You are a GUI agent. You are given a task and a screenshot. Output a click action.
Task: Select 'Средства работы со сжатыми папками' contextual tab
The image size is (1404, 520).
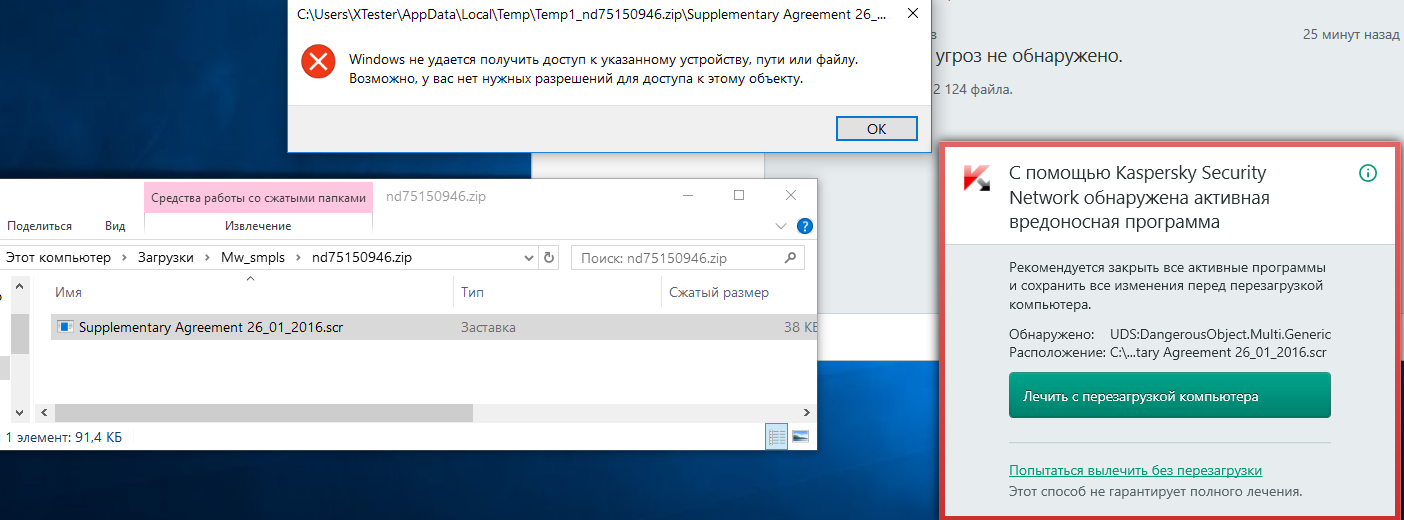pos(258,198)
